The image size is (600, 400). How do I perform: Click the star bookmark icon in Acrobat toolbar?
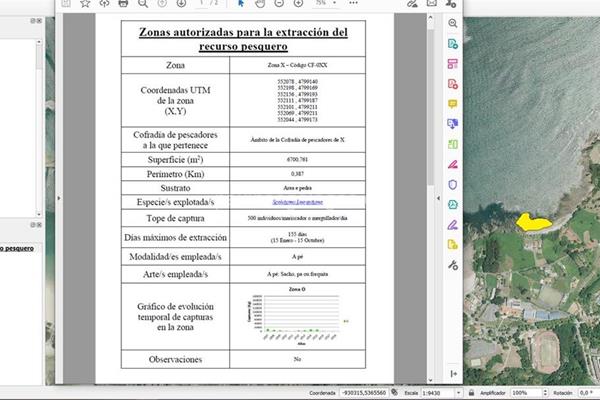[85, 3]
